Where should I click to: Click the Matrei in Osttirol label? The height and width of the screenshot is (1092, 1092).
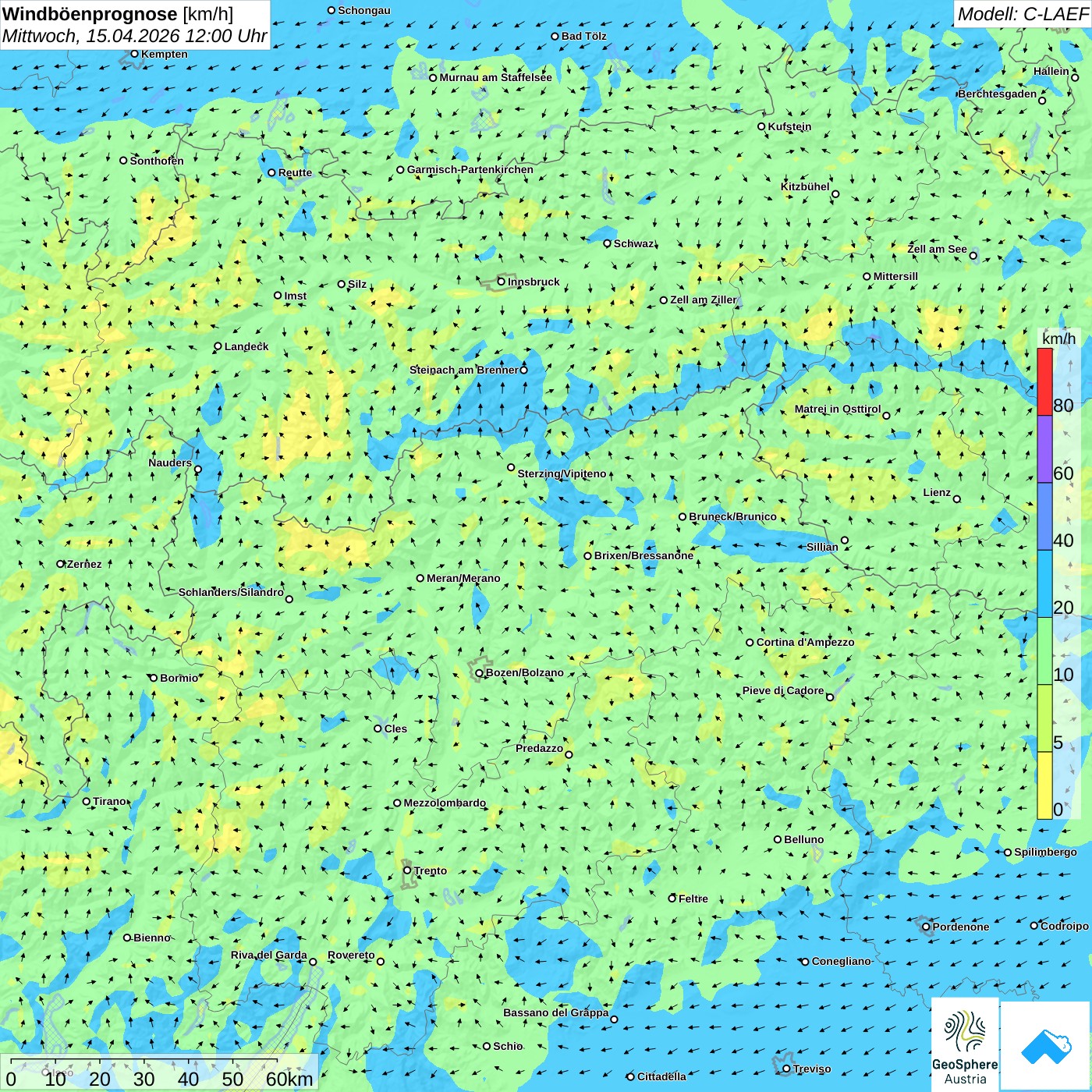(x=838, y=409)
